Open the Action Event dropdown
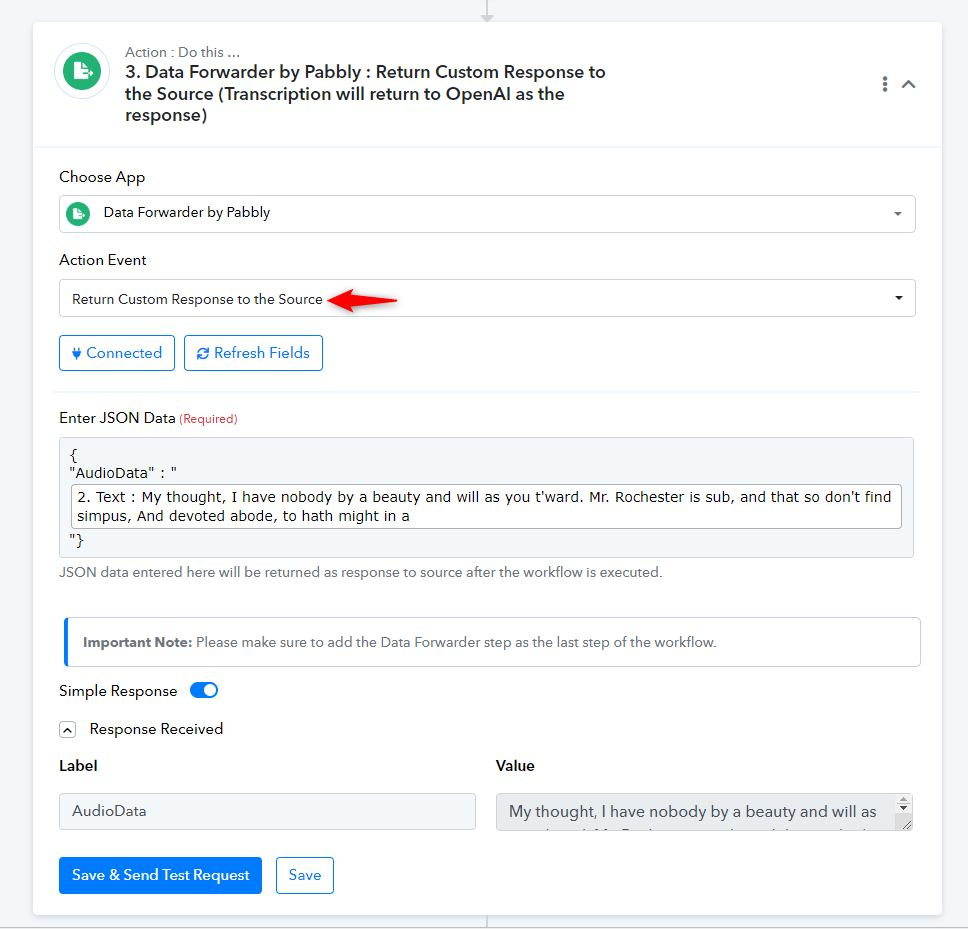 [x=487, y=298]
